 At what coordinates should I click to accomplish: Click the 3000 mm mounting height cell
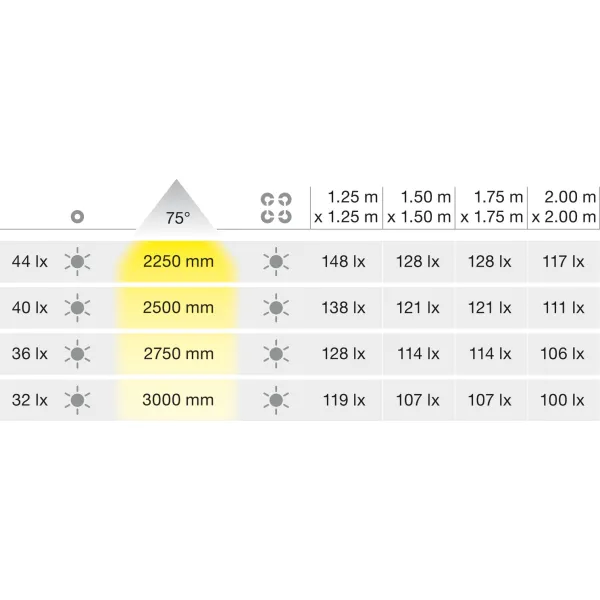(178, 400)
